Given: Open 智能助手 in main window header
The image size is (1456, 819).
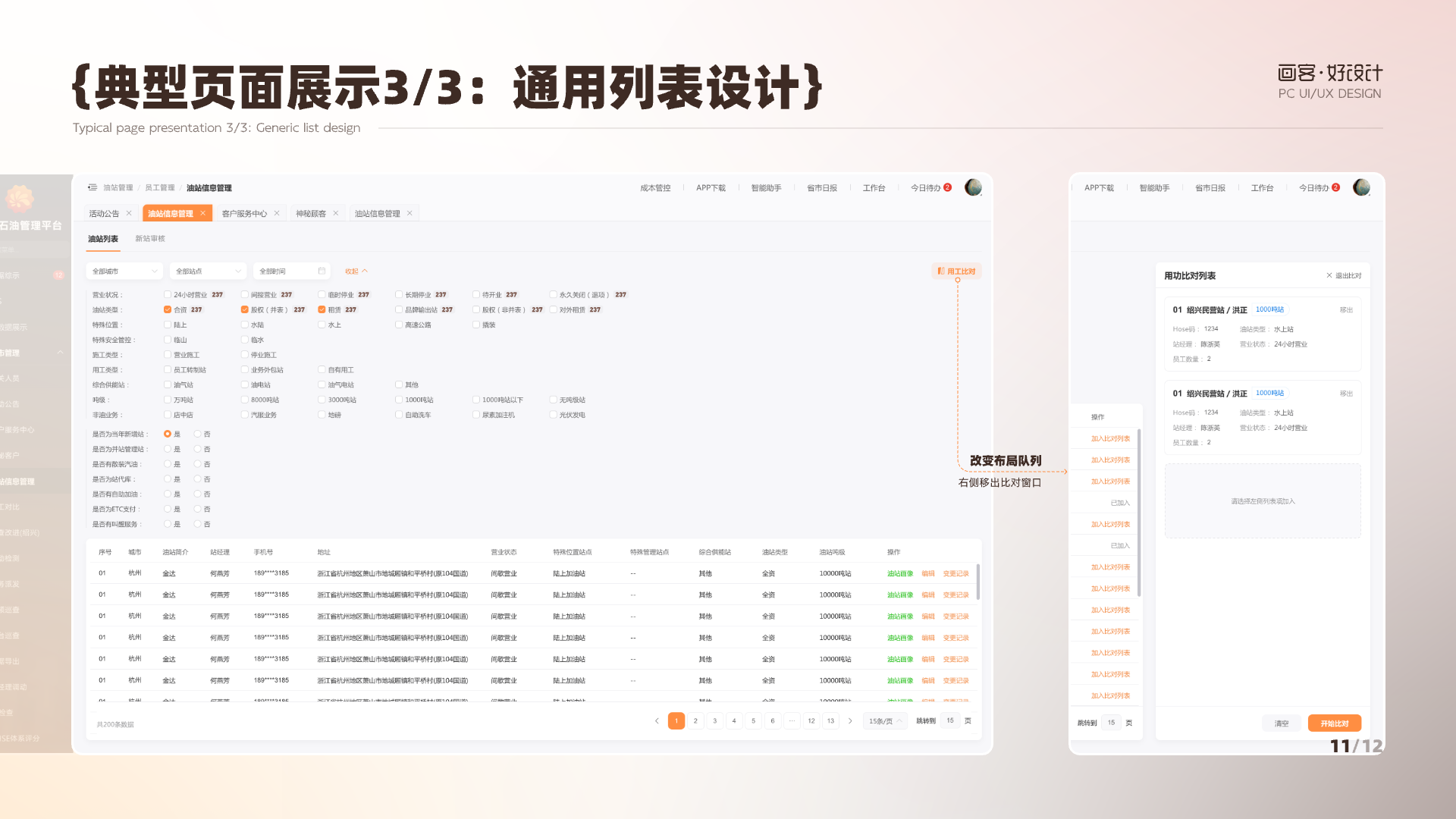Looking at the screenshot, I should click(766, 188).
